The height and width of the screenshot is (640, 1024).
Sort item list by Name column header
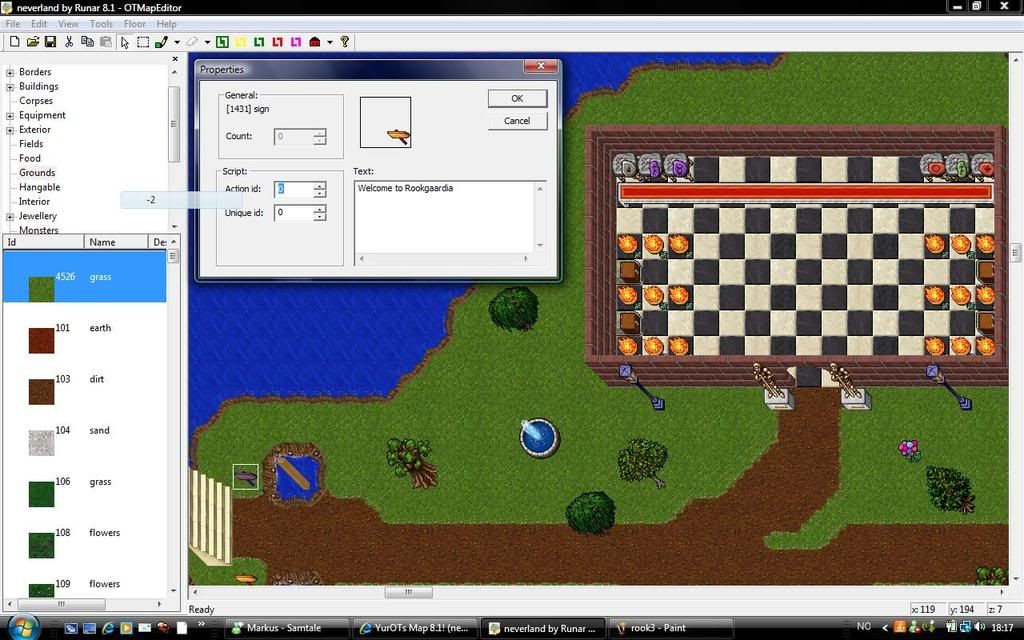tap(116, 242)
